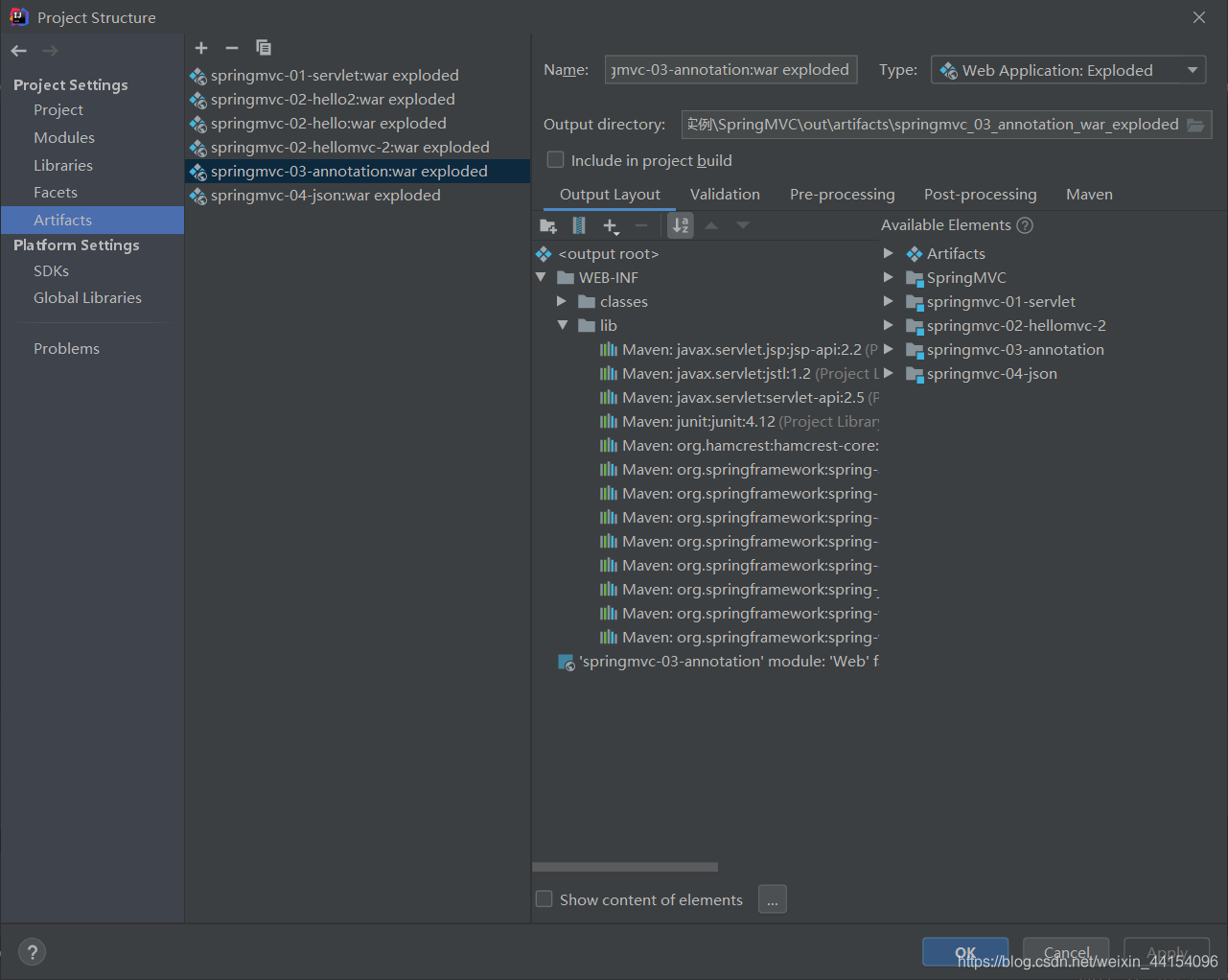Switch to the Maven tab
1228x980 pixels.
tap(1089, 195)
